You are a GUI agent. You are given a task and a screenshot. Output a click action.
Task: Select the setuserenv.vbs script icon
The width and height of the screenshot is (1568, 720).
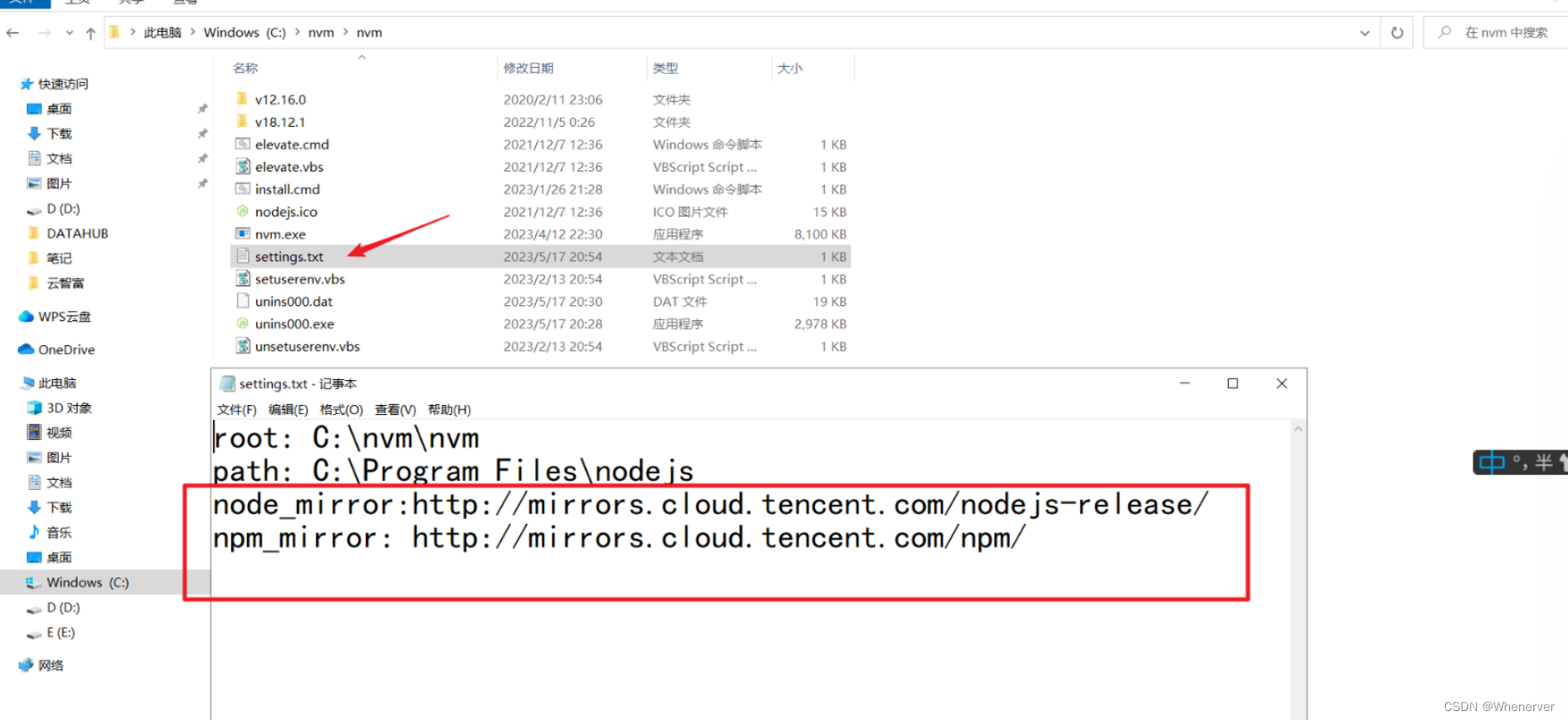[x=242, y=278]
